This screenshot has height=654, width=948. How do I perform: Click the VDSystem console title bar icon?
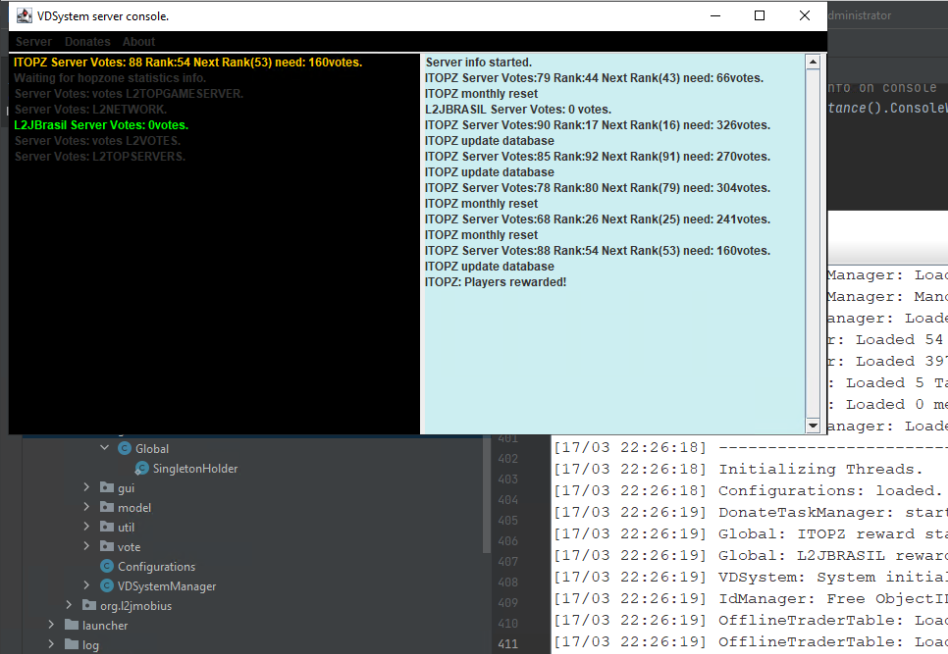(24, 16)
